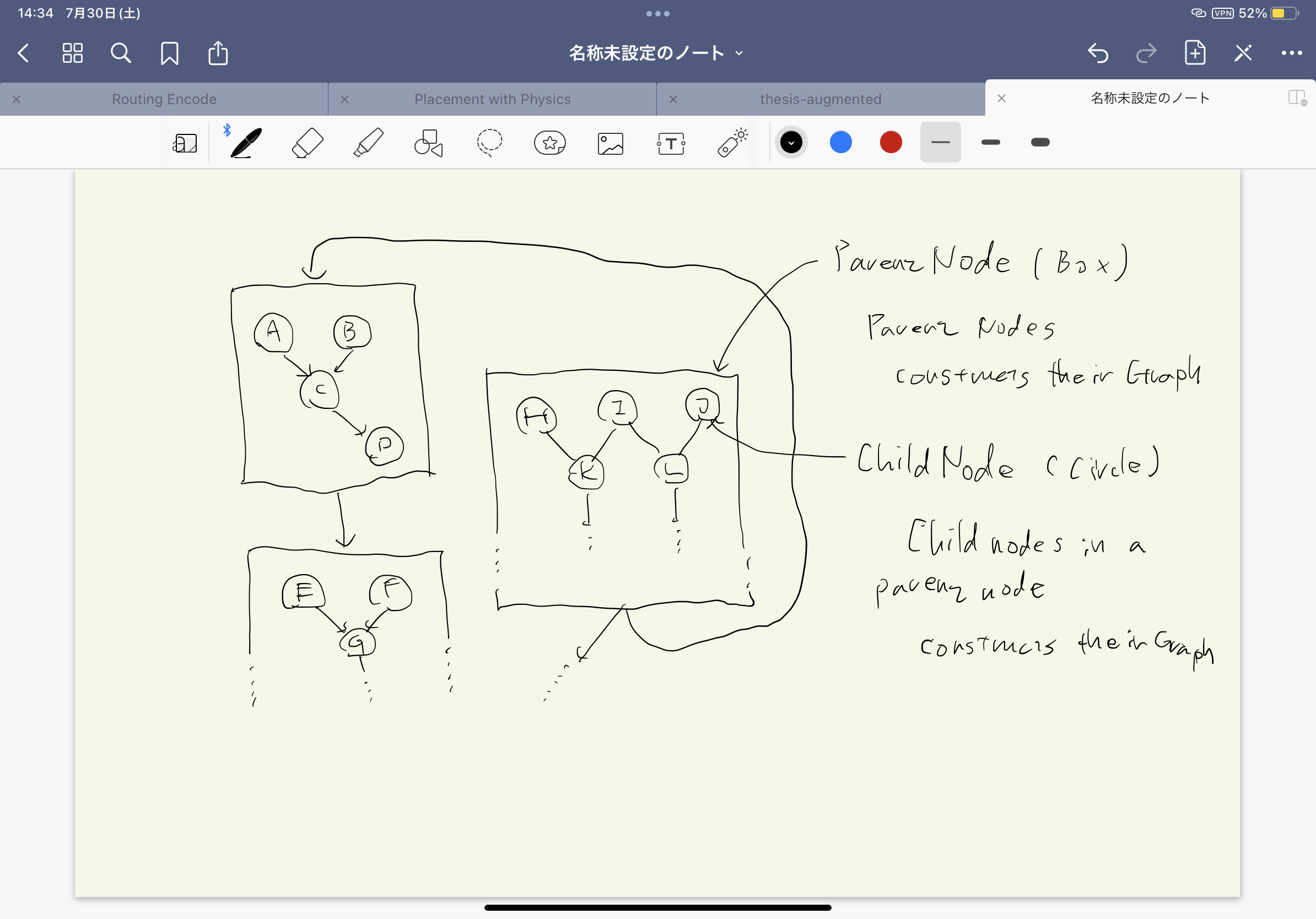Switch to the Routing Encode tab

[x=164, y=99]
